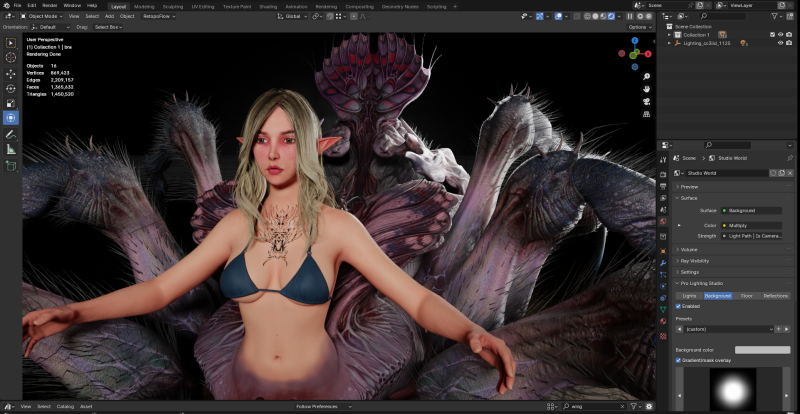Choose the Annotate tool
This screenshot has width=800, height=414.
pos(11,134)
